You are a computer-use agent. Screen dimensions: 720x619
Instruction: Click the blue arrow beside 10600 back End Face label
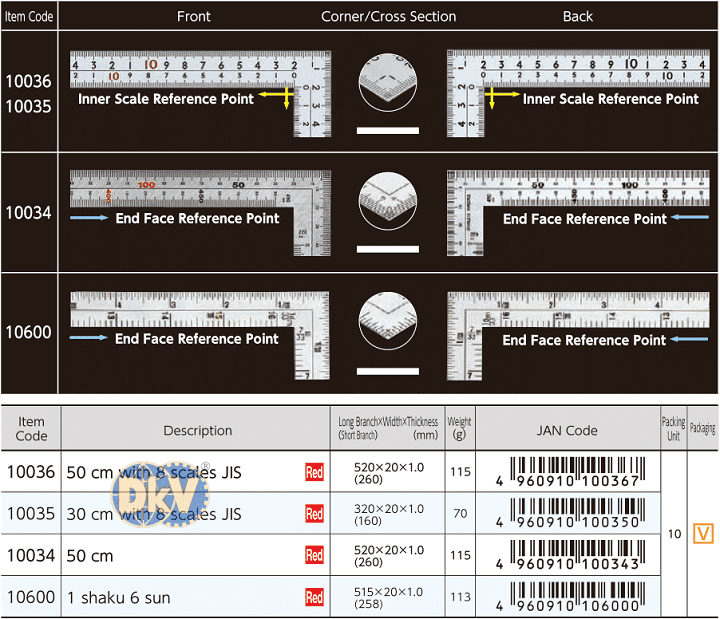[687, 340]
